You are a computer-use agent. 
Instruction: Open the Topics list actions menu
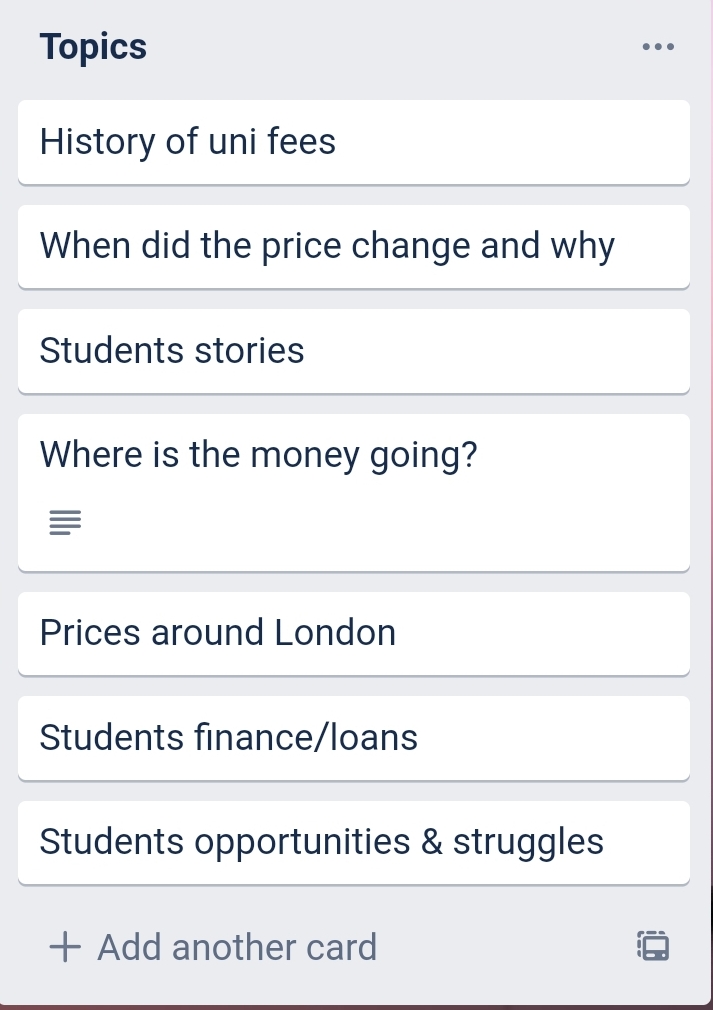tap(658, 47)
